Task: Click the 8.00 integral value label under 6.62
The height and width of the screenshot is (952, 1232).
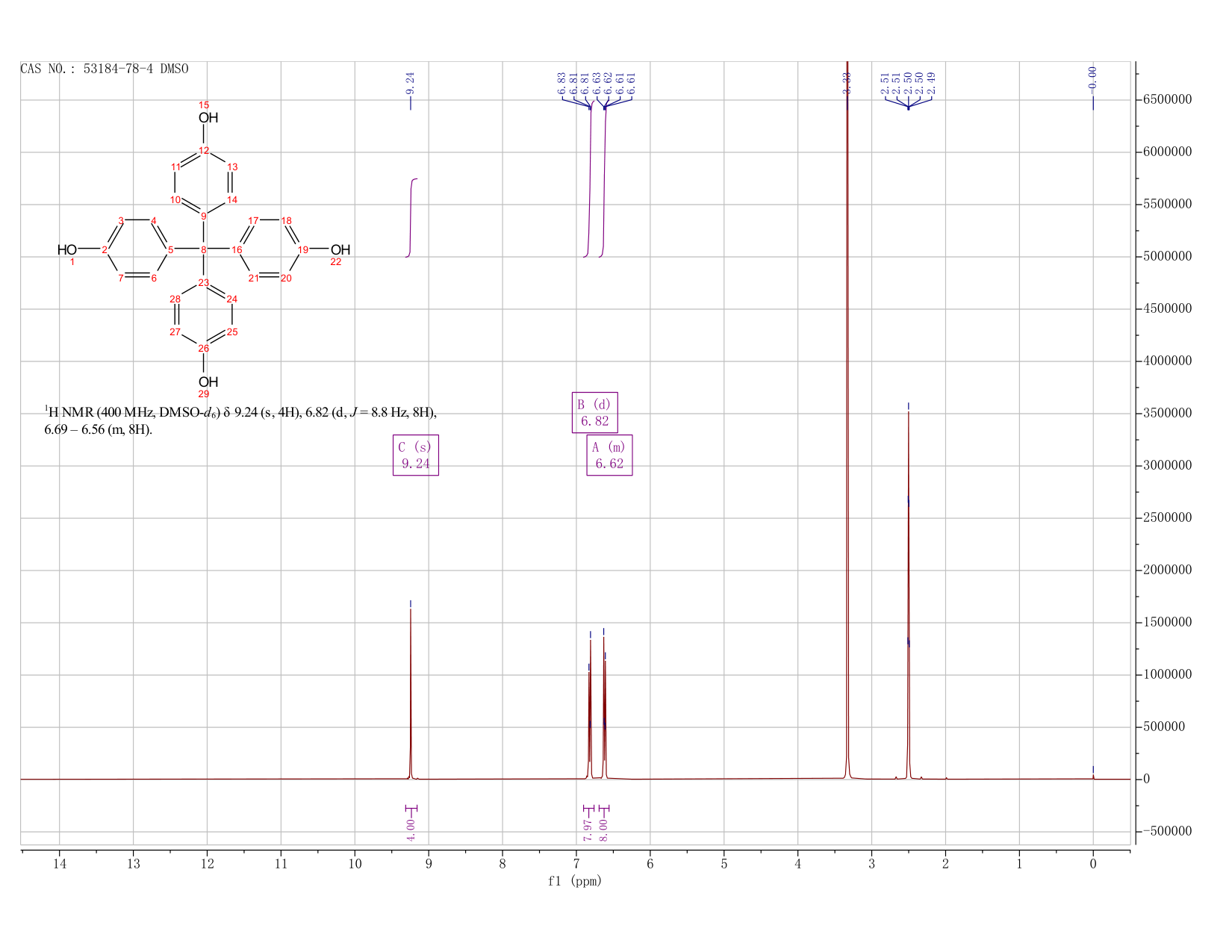Action: tap(603, 830)
